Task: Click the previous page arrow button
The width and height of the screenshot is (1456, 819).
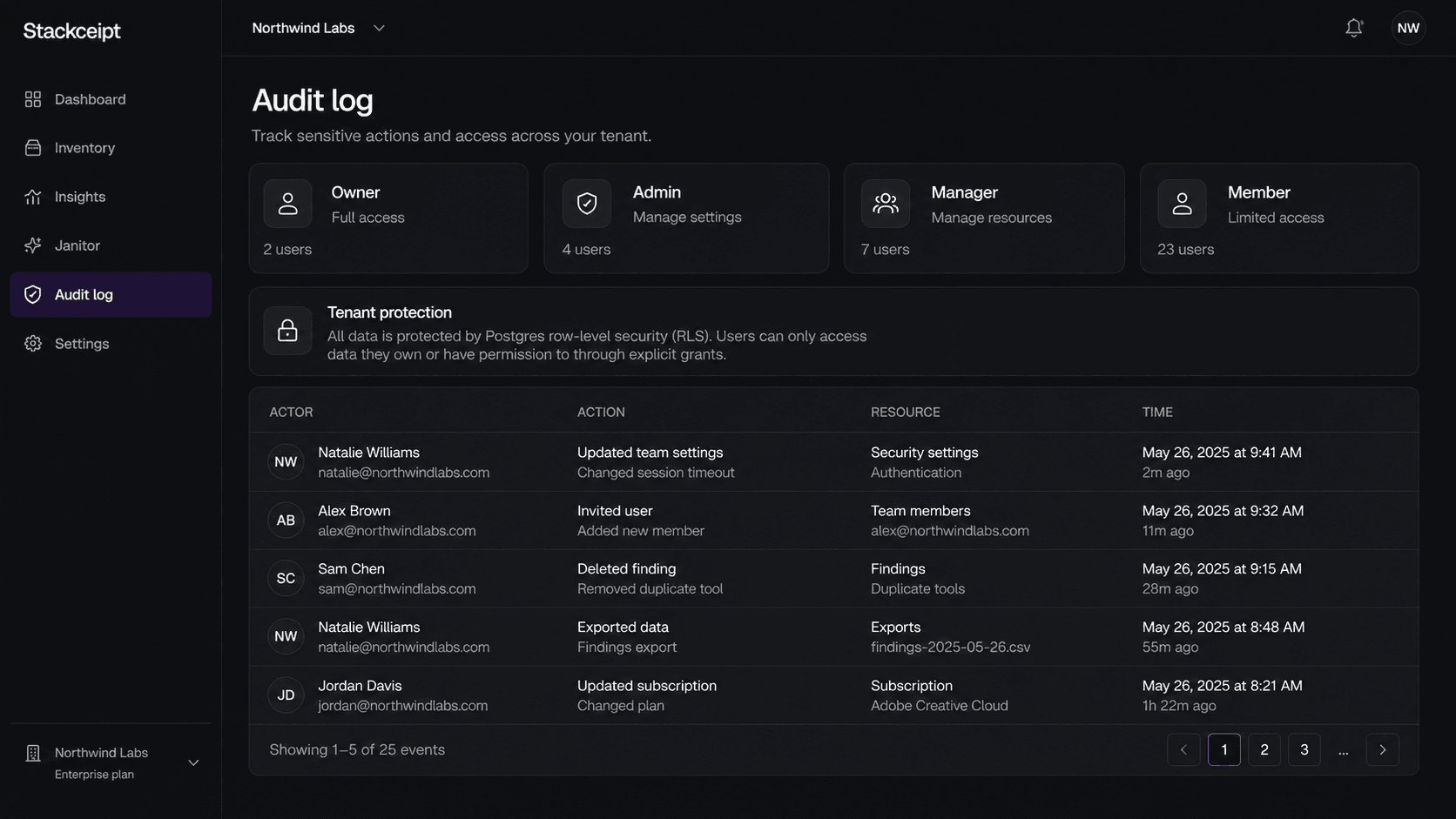Action: click(x=1183, y=749)
